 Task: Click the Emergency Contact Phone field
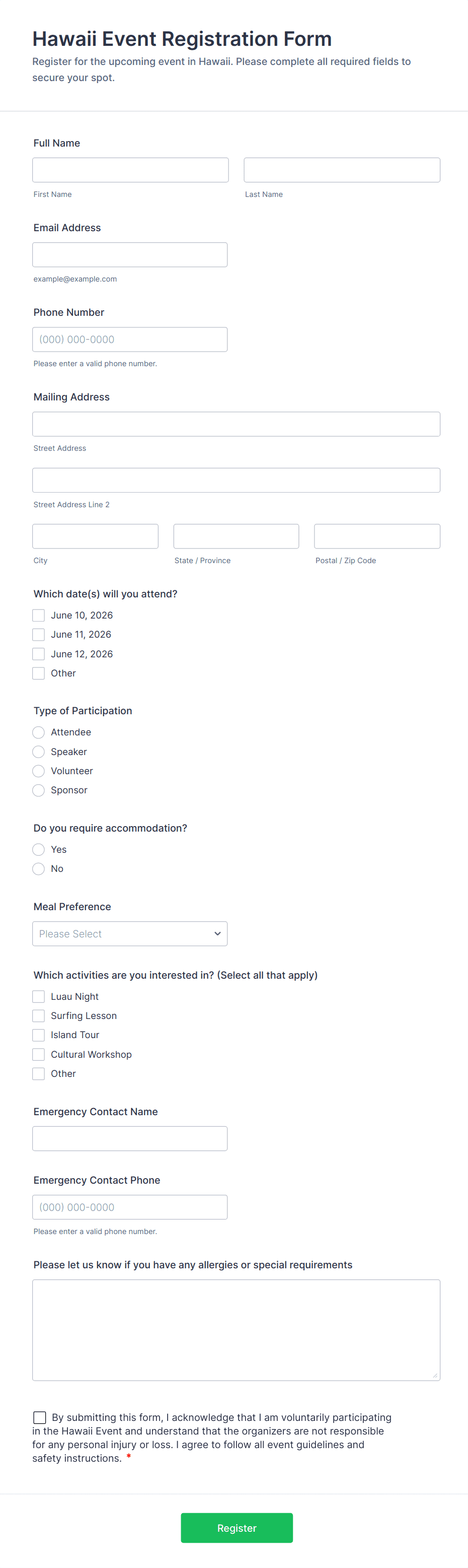pyautogui.click(x=130, y=1207)
